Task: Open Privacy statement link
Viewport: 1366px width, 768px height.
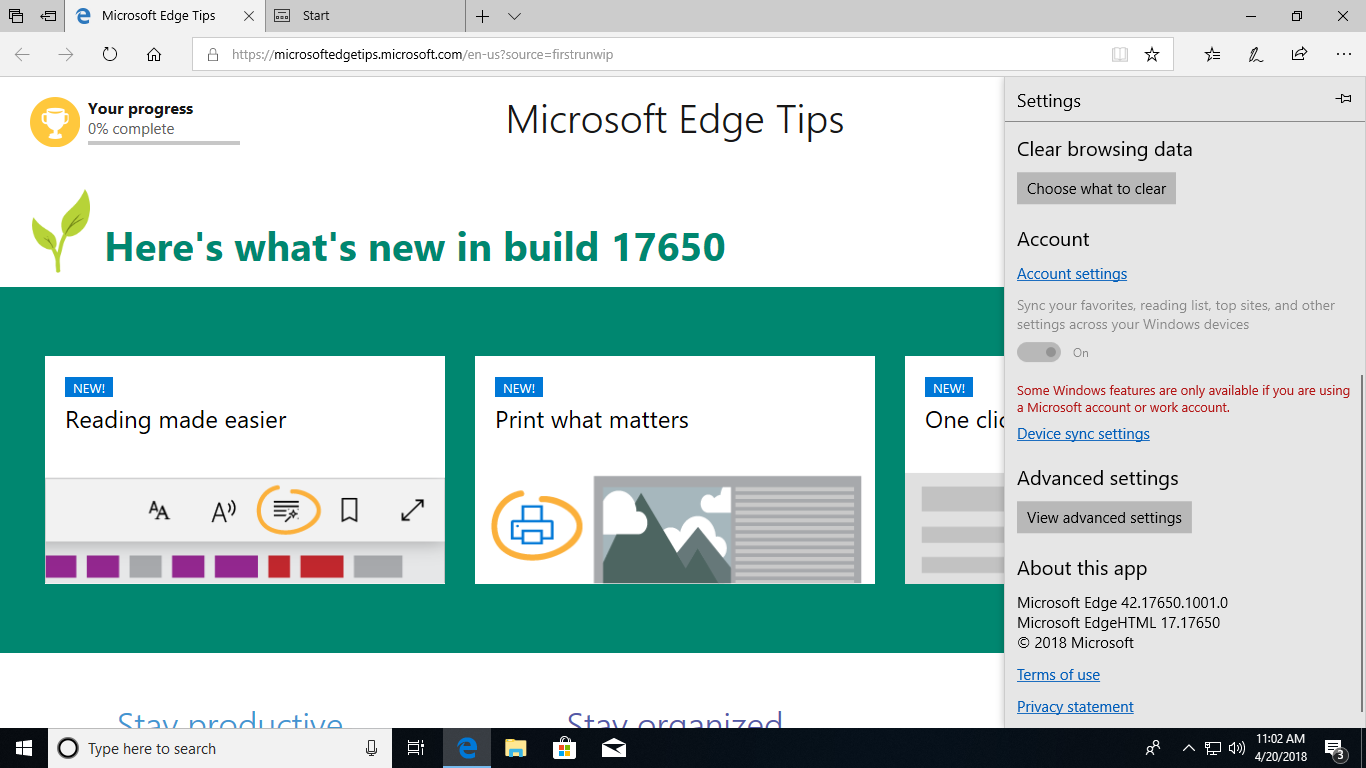Action: click(x=1075, y=707)
